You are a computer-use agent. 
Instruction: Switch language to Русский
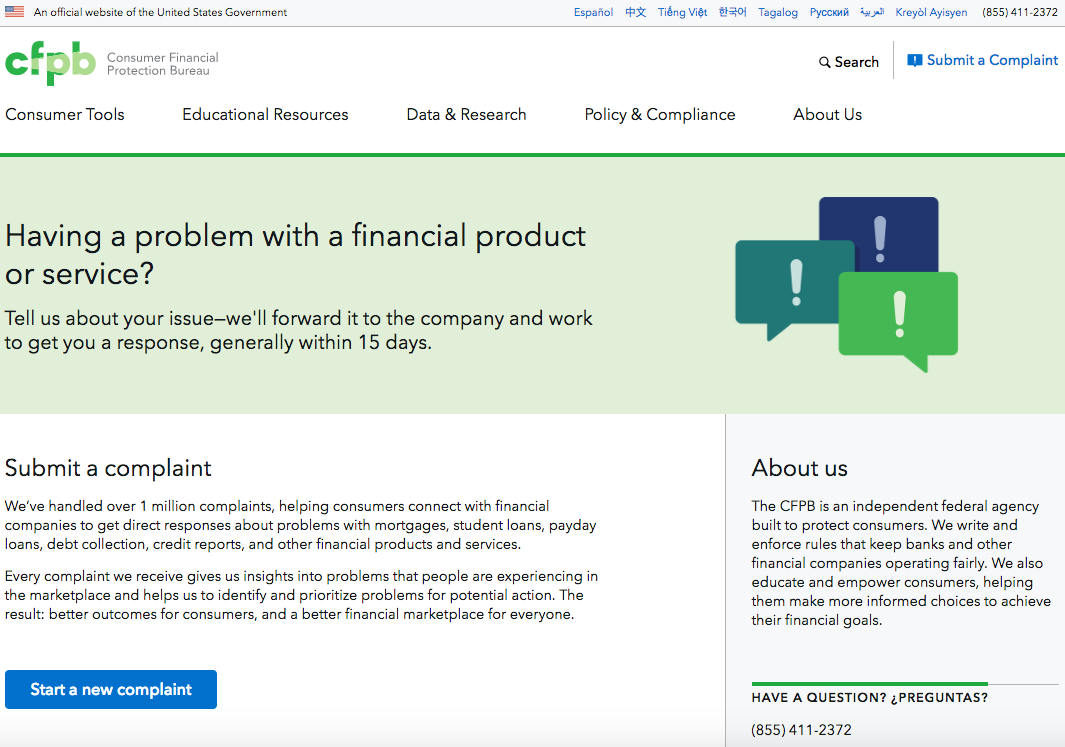[829, 12]
